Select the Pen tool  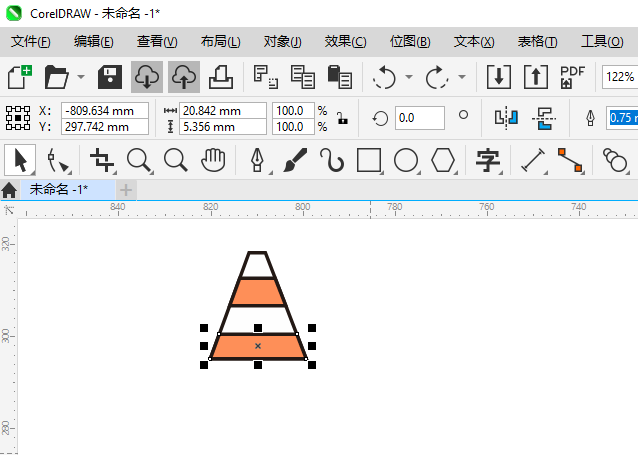(x=258, y=160)
